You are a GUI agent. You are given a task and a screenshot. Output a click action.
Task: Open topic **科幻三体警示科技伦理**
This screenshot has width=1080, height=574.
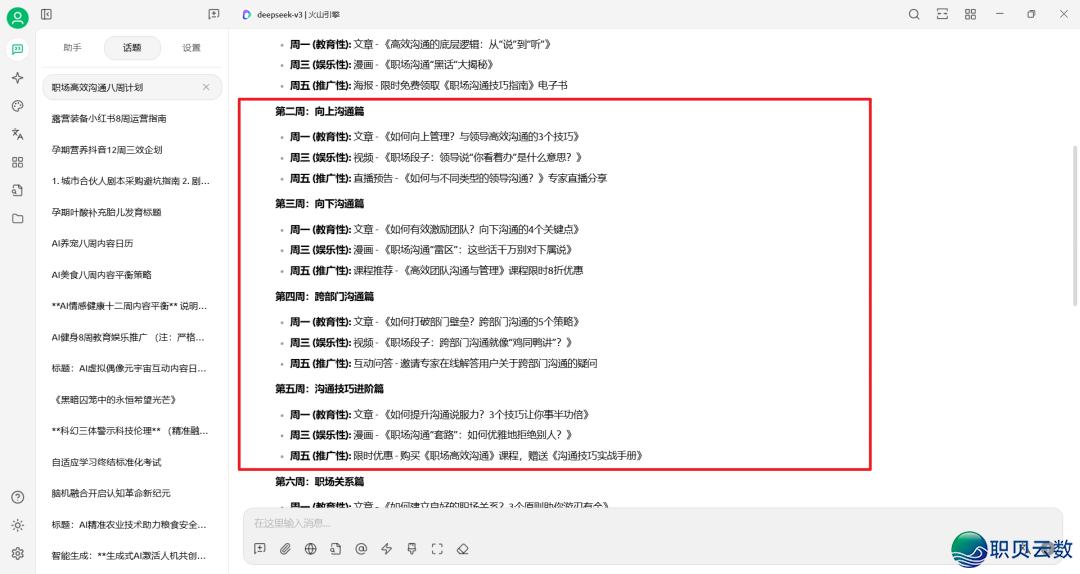[x=132, y=431]
